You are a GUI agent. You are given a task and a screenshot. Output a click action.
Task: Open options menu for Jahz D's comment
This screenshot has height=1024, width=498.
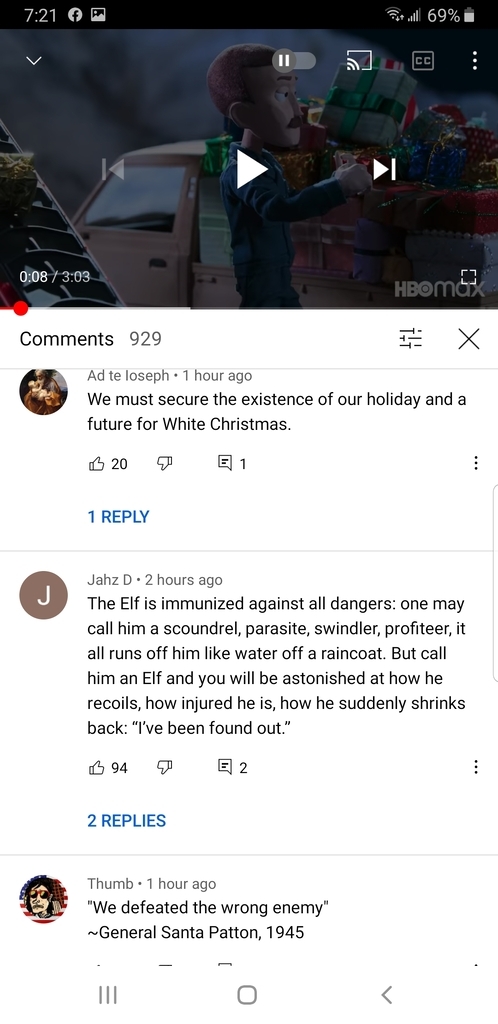coord(476,767)
